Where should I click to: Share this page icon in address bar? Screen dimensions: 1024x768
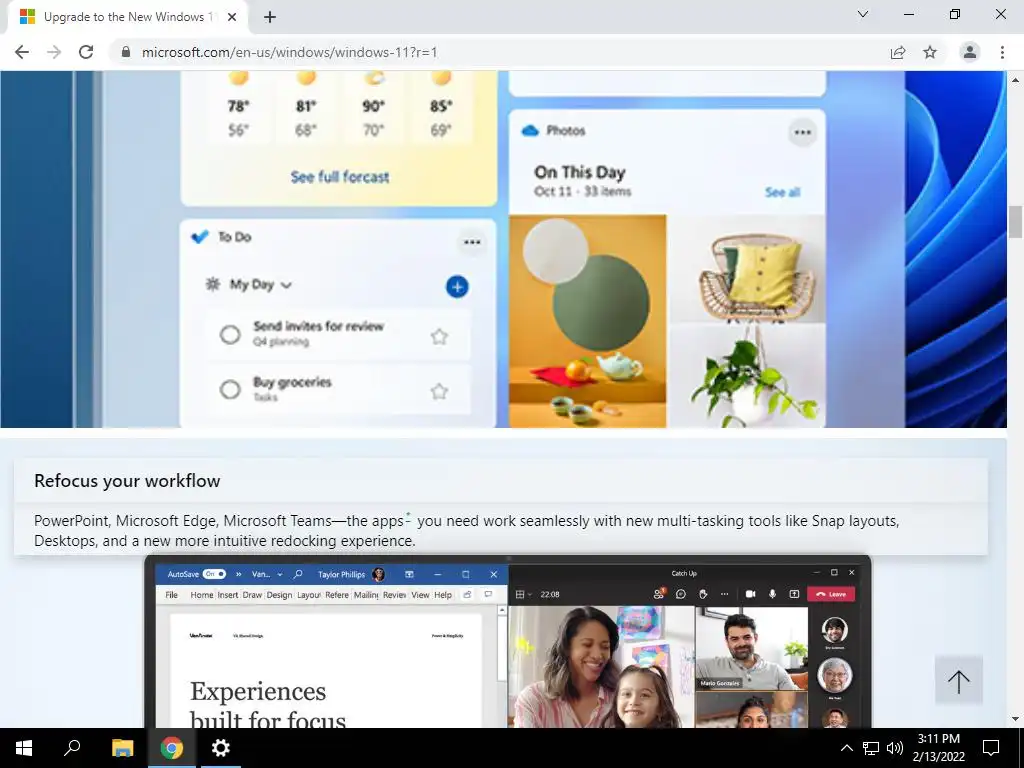898,52
